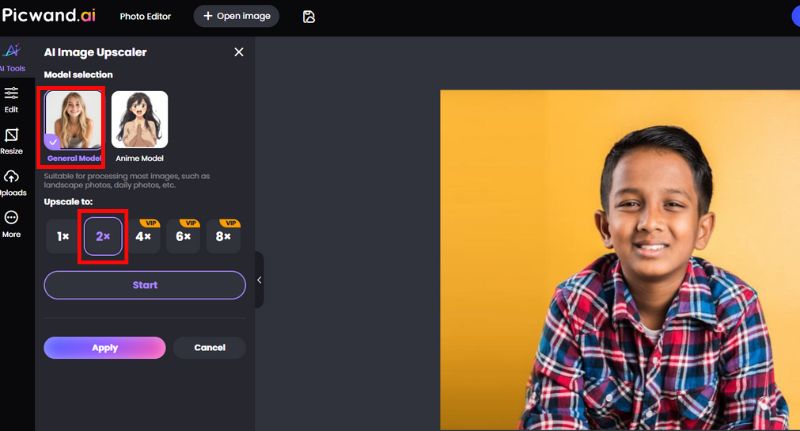Click the Open image button
Image resolution: width=800 pixels, height=431 pixels.
(x=236, y=17)
